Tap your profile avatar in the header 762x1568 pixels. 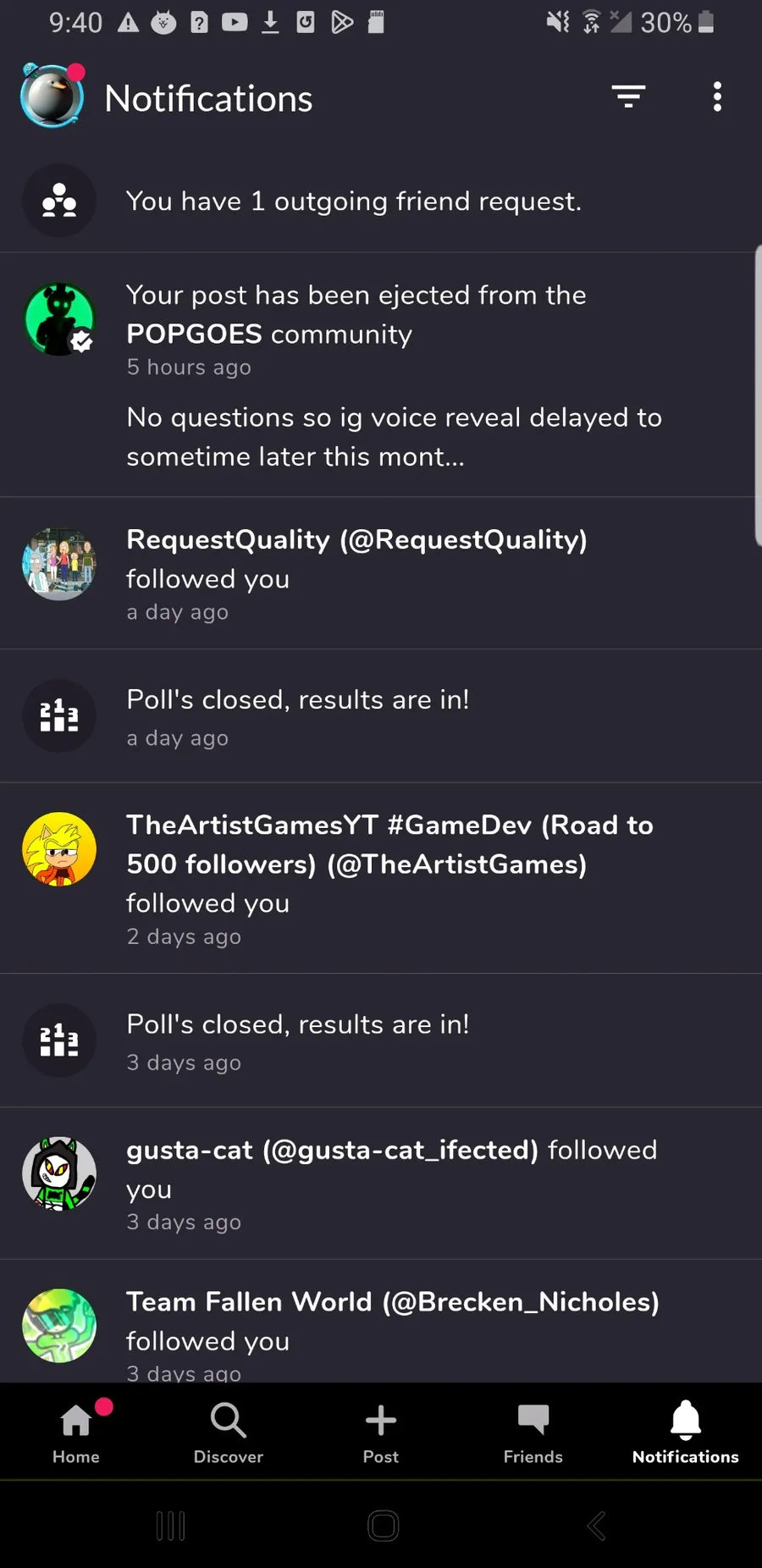pos(52,97)
